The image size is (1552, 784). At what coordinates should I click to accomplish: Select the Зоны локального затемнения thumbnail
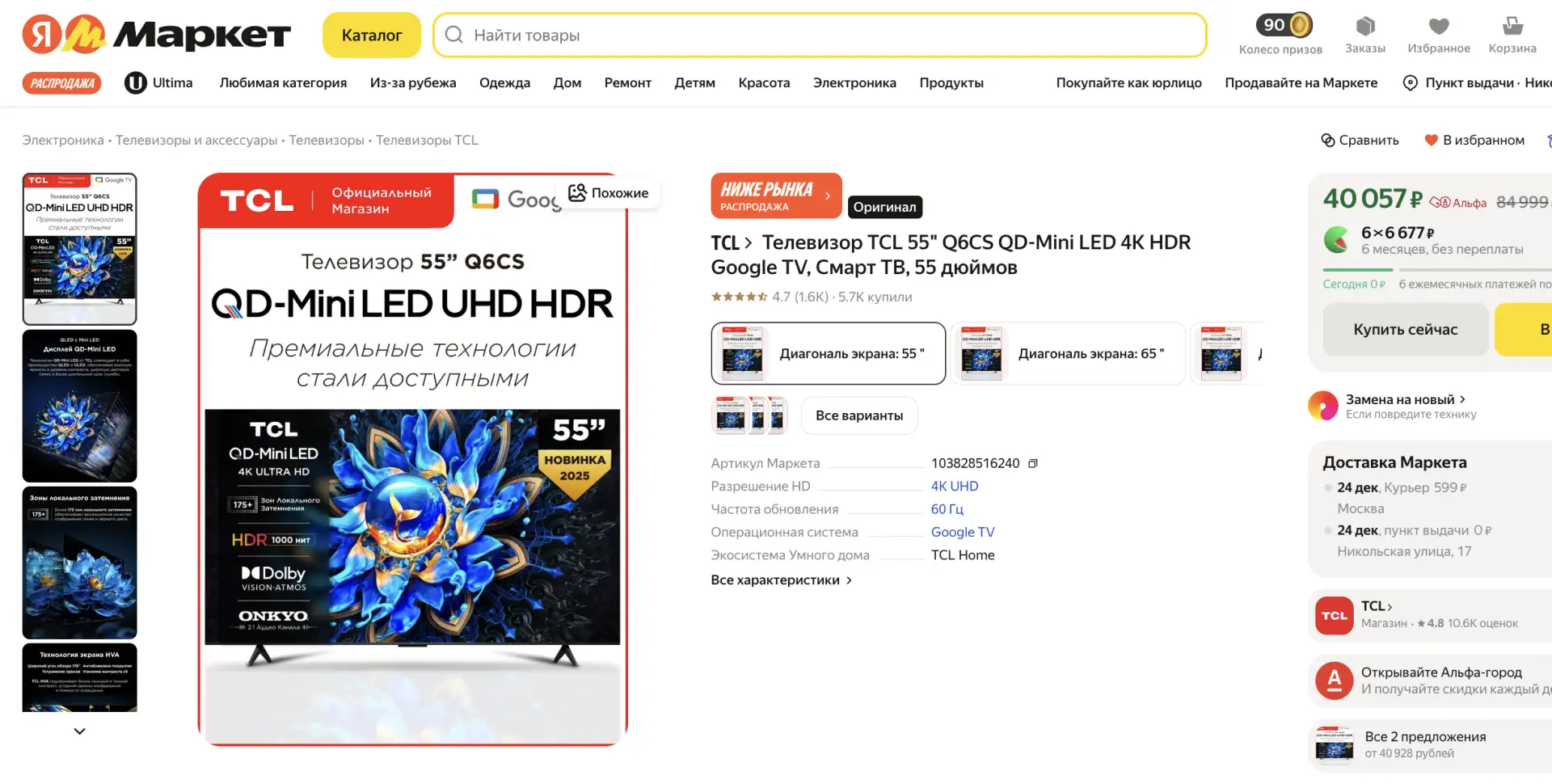click(79, 563)
